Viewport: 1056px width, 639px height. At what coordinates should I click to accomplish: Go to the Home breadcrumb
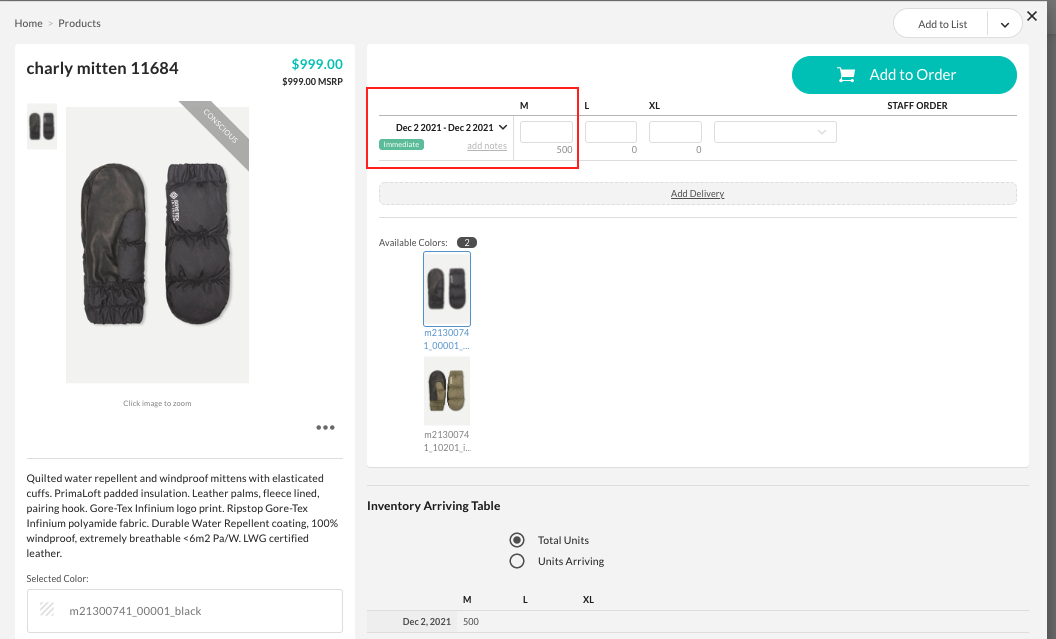pyautogui.click(x=28, y=23)
